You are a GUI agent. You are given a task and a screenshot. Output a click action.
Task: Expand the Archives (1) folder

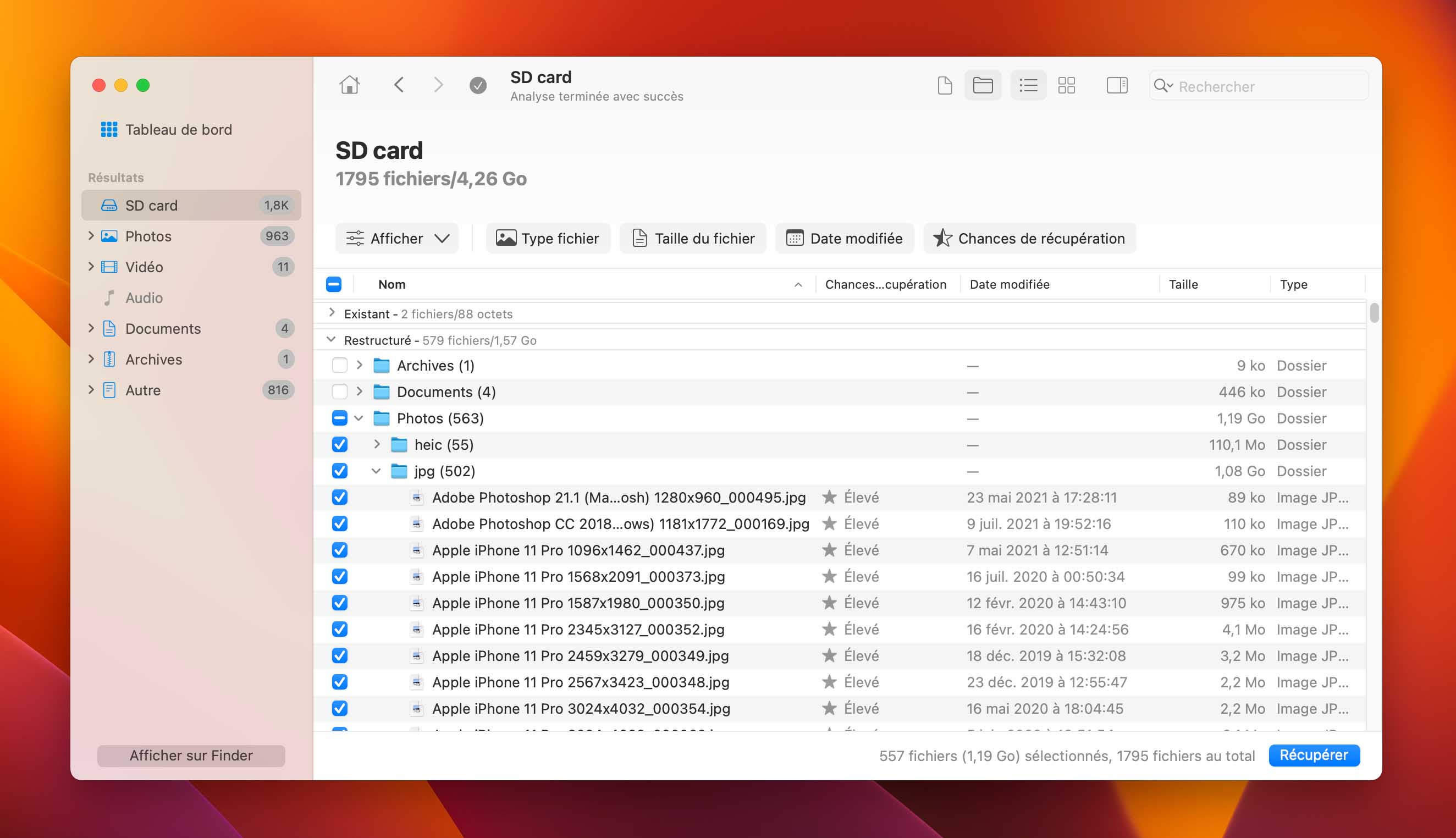pyautogui.click(x=360, y=365)
